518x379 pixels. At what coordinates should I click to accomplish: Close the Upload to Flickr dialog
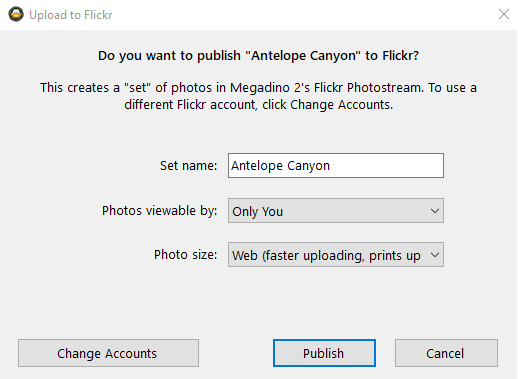pyautogui.click(x=504, y=14)
